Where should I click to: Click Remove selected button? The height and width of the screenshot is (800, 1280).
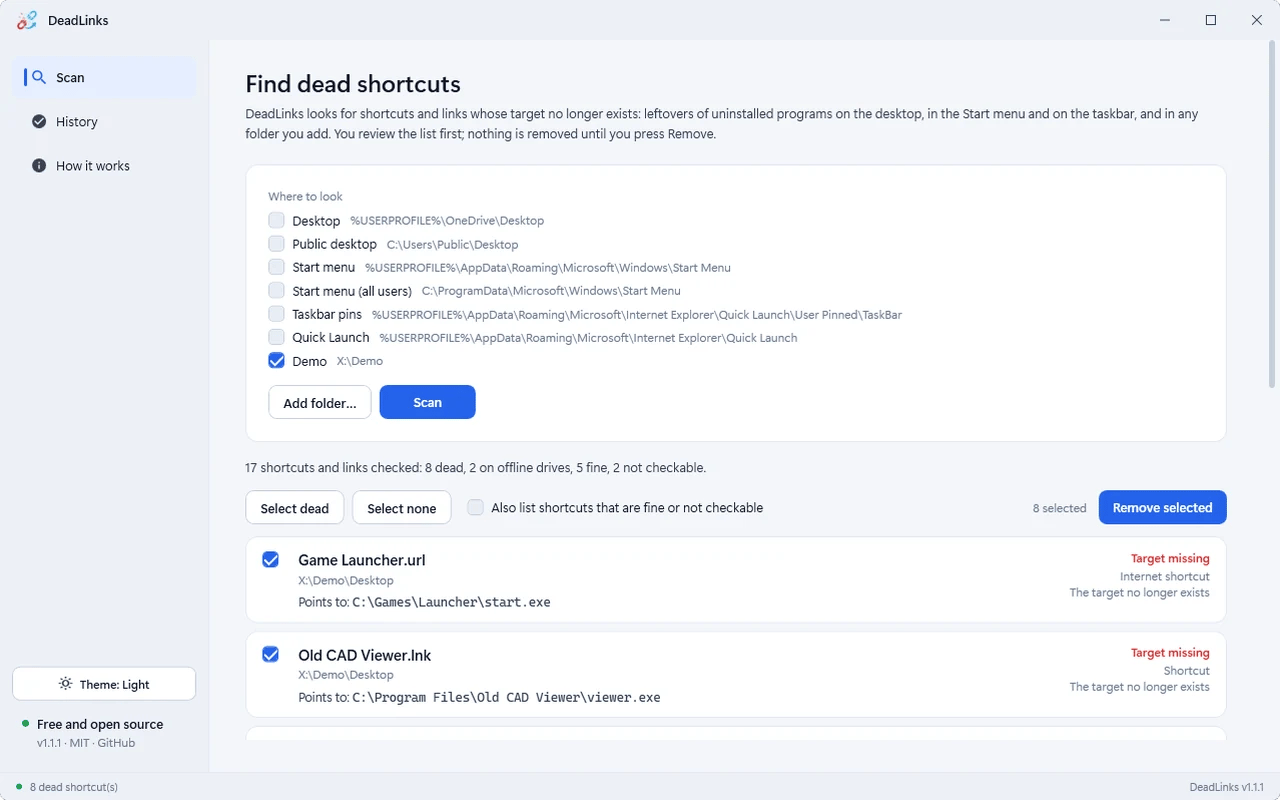click(x=1162, y=507)
